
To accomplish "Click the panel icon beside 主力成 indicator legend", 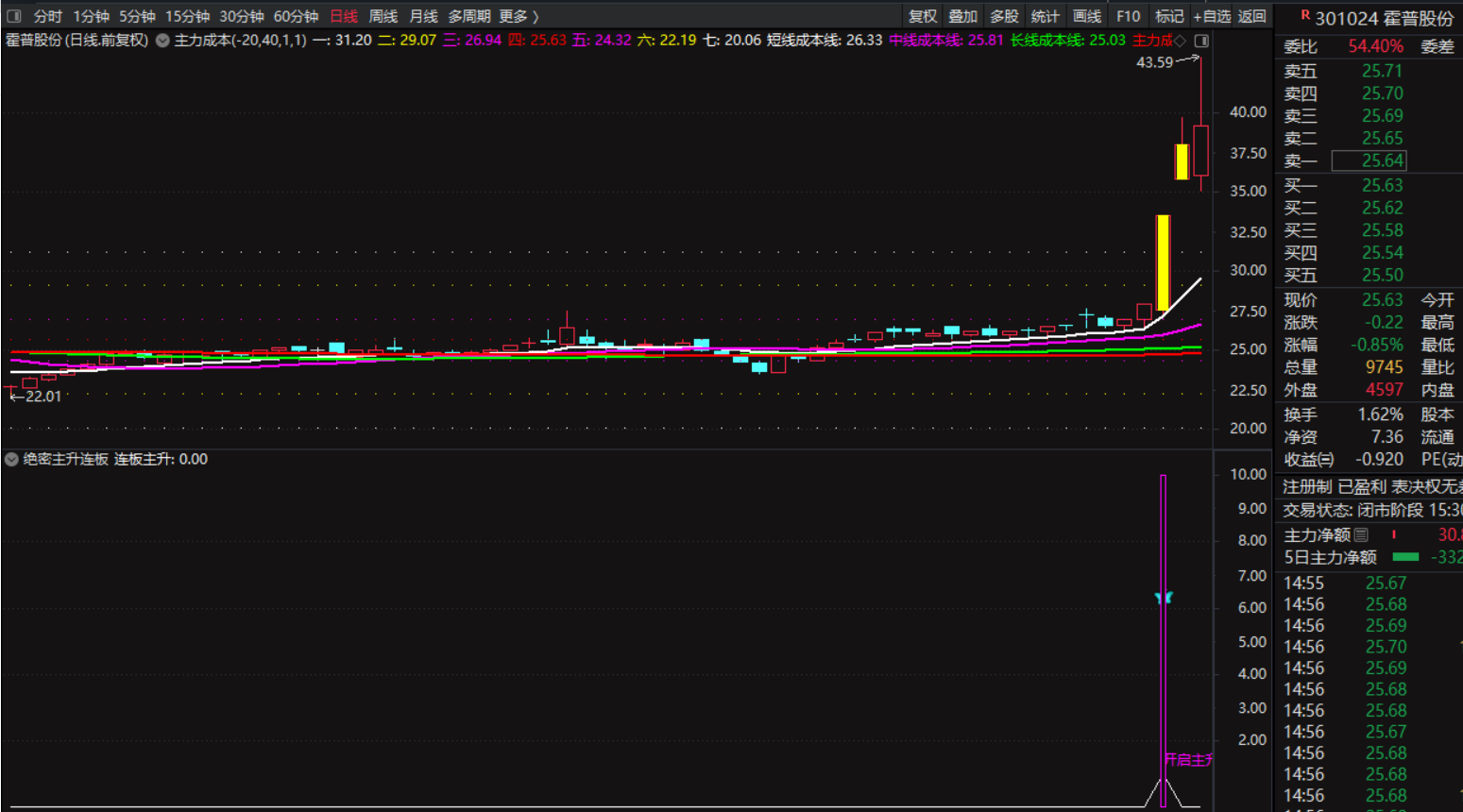I will point(1201,41).
